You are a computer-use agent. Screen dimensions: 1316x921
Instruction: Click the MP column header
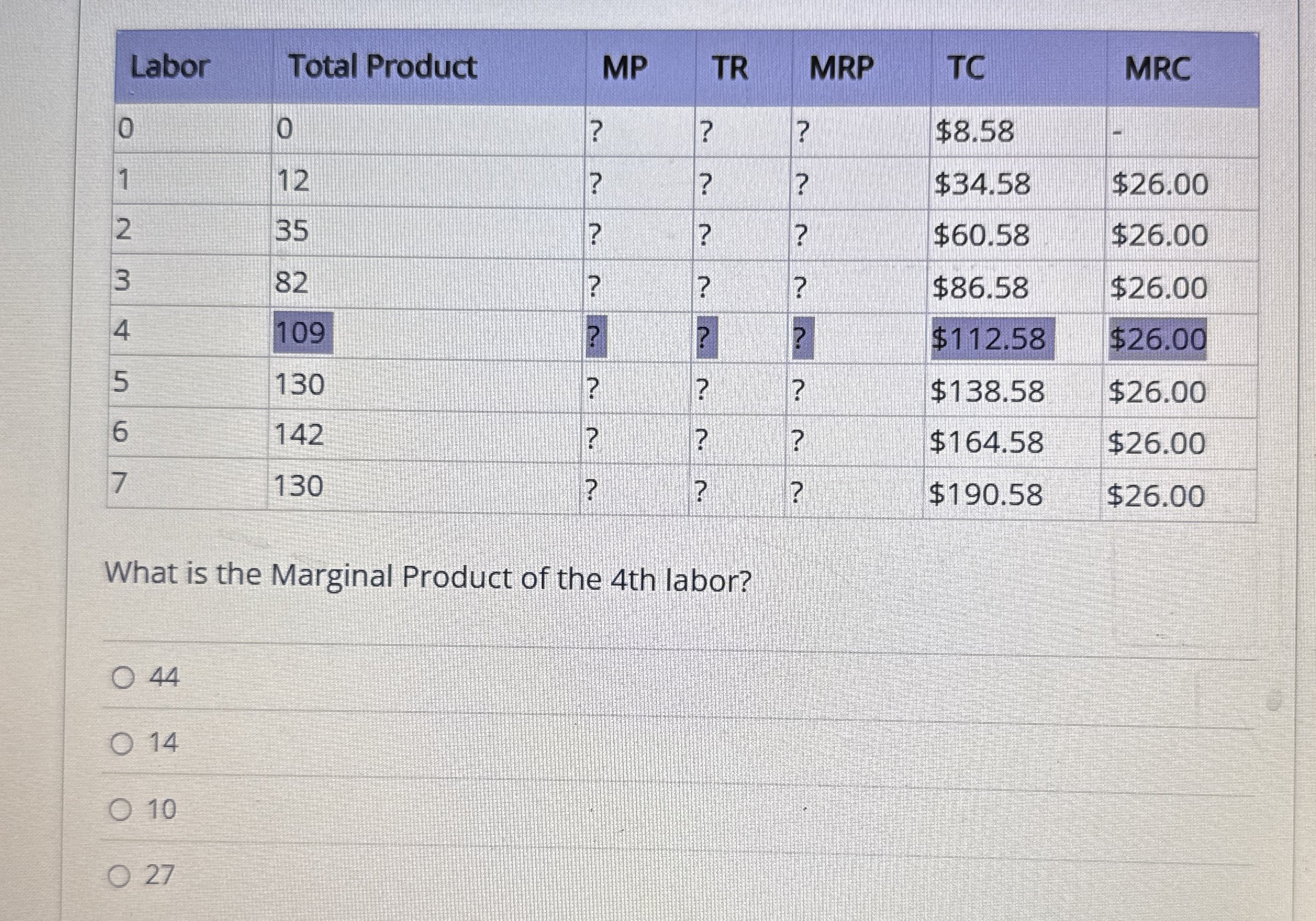pos(626,65)
